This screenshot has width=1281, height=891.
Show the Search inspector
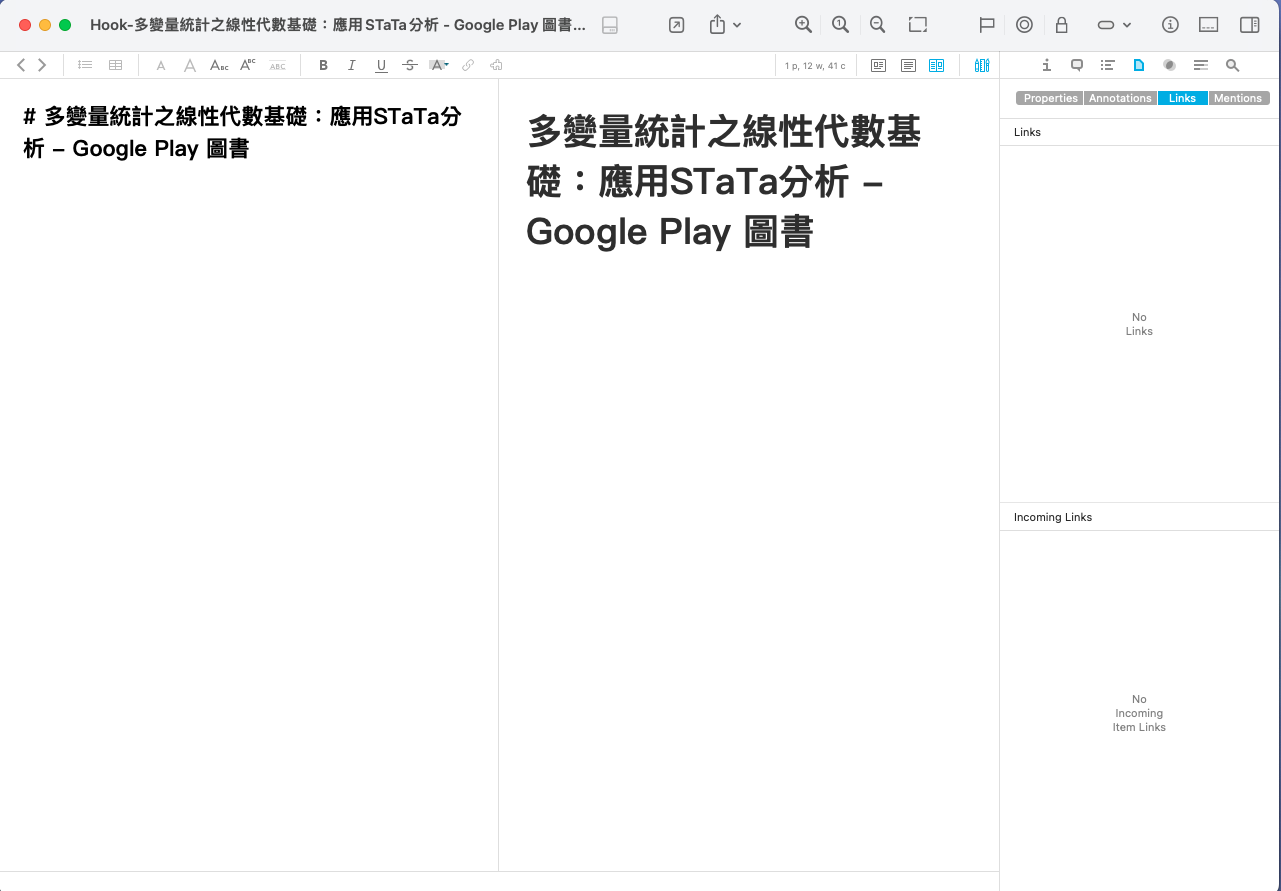pyautogui.click(x=1232, y=65)
